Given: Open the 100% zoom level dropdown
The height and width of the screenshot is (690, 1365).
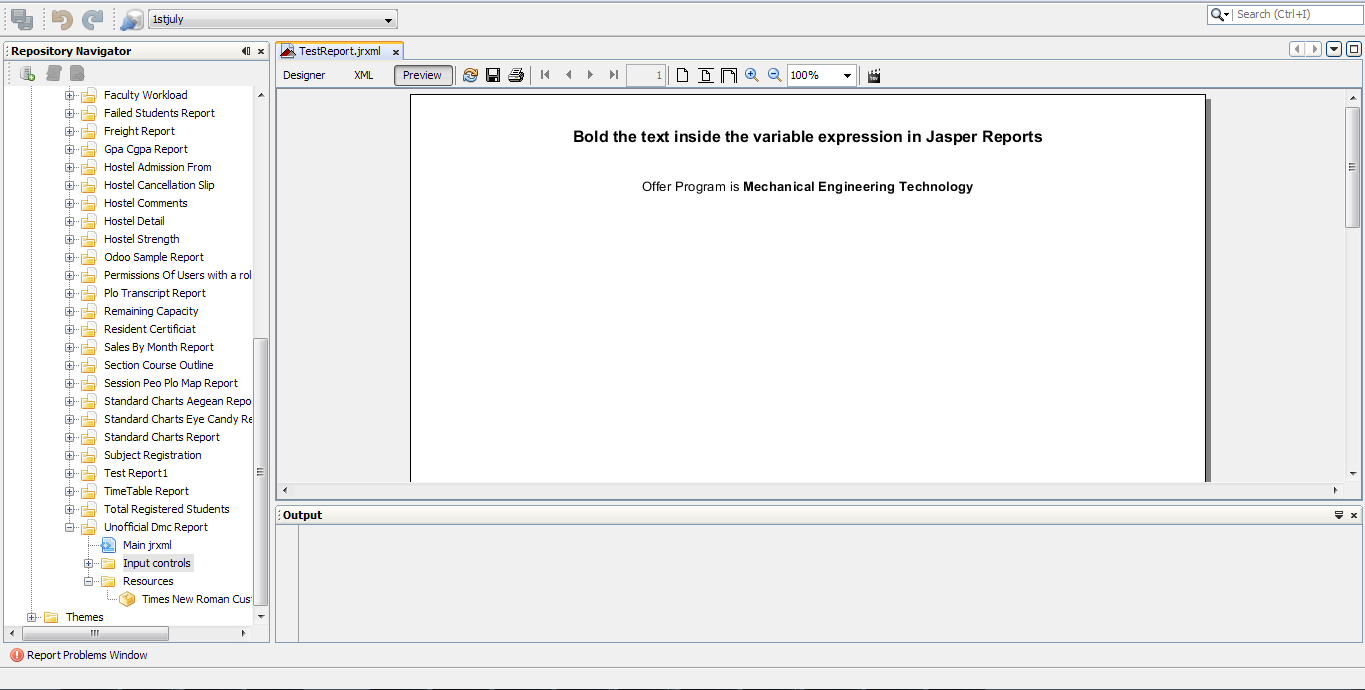Looking at the screenshot, I should click(846, 74).
